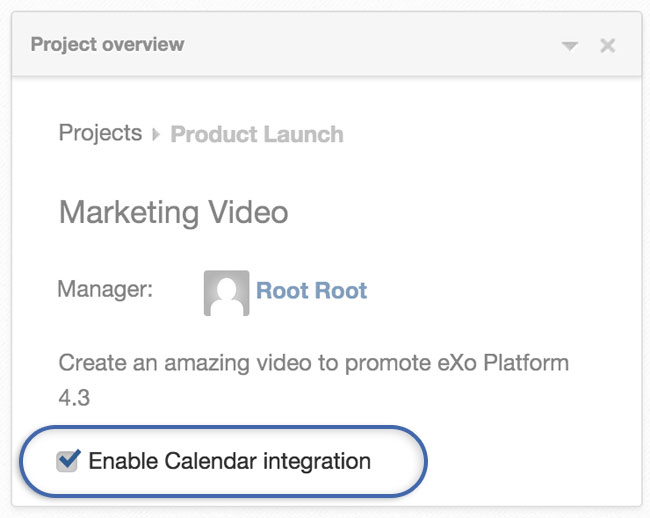650x518 pixels.
Task: Return to the Projects list
Action: tap(100, 133)
